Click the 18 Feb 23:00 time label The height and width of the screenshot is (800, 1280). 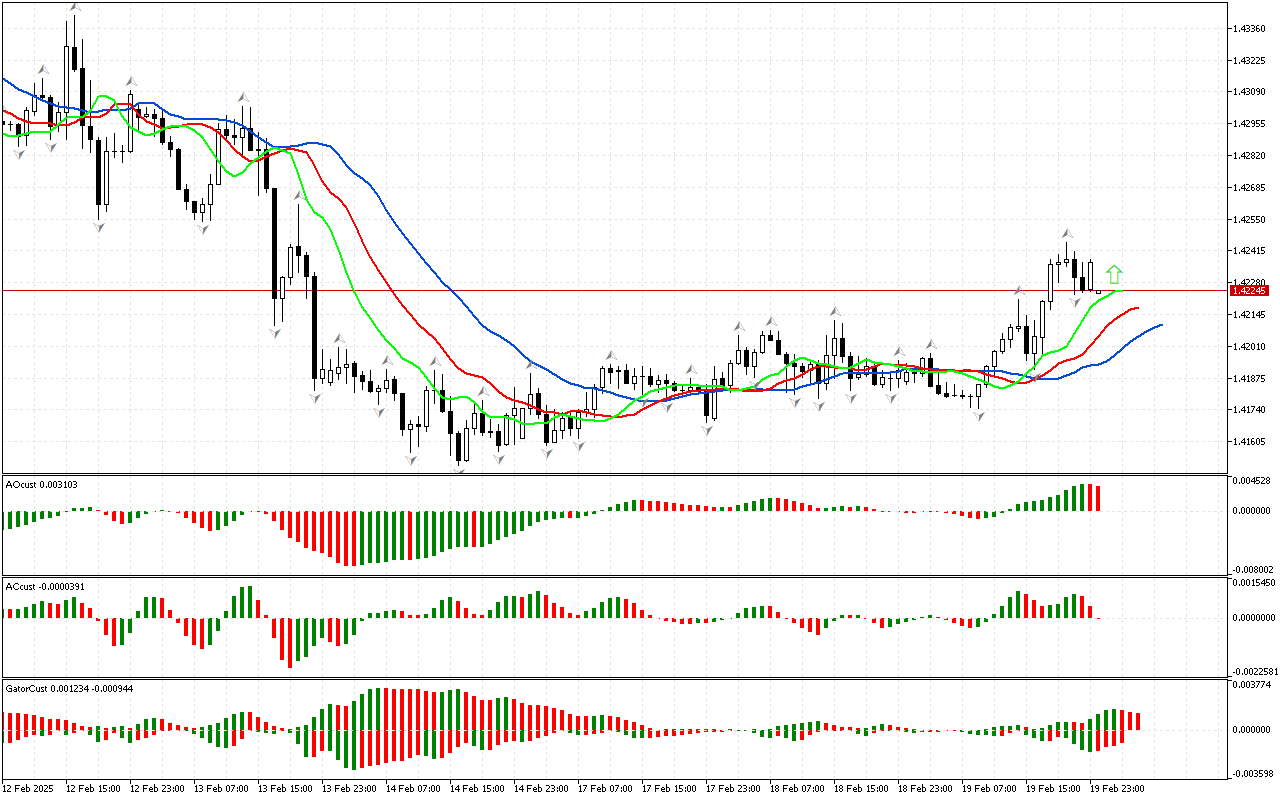(x=923, y=789)
